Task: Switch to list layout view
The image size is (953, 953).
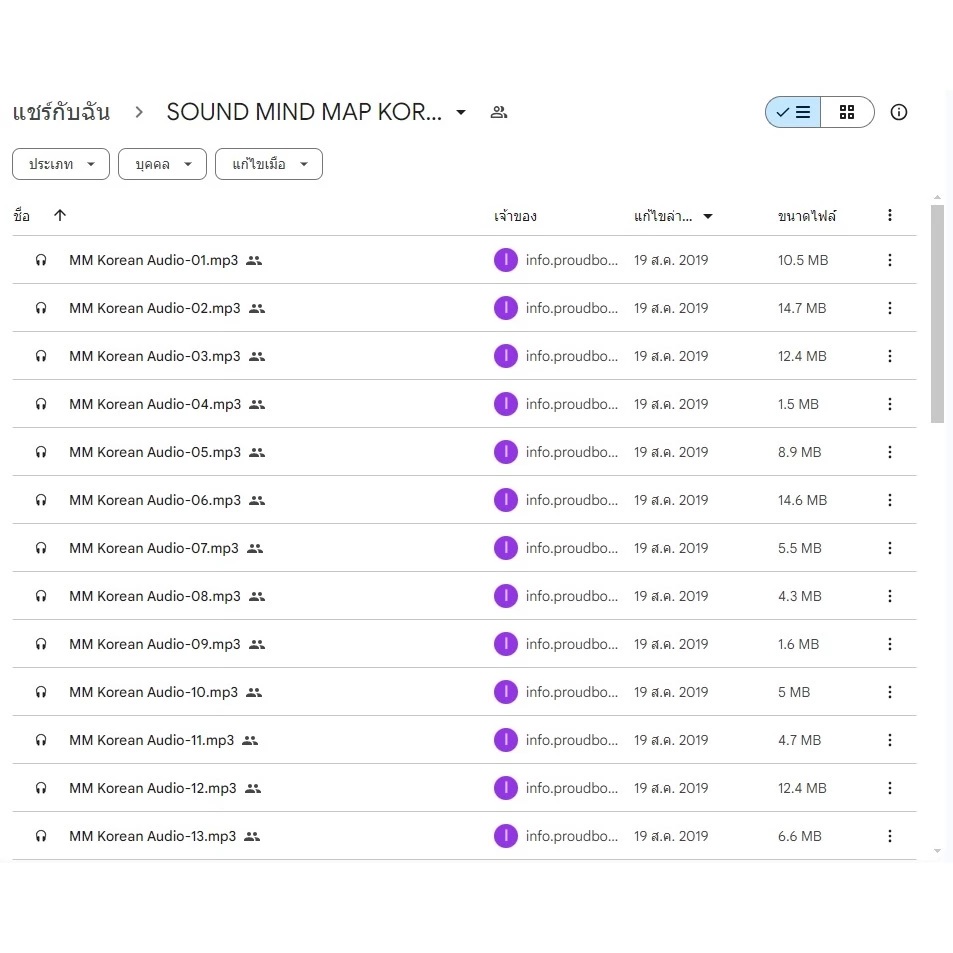Action: coord(793,112)
